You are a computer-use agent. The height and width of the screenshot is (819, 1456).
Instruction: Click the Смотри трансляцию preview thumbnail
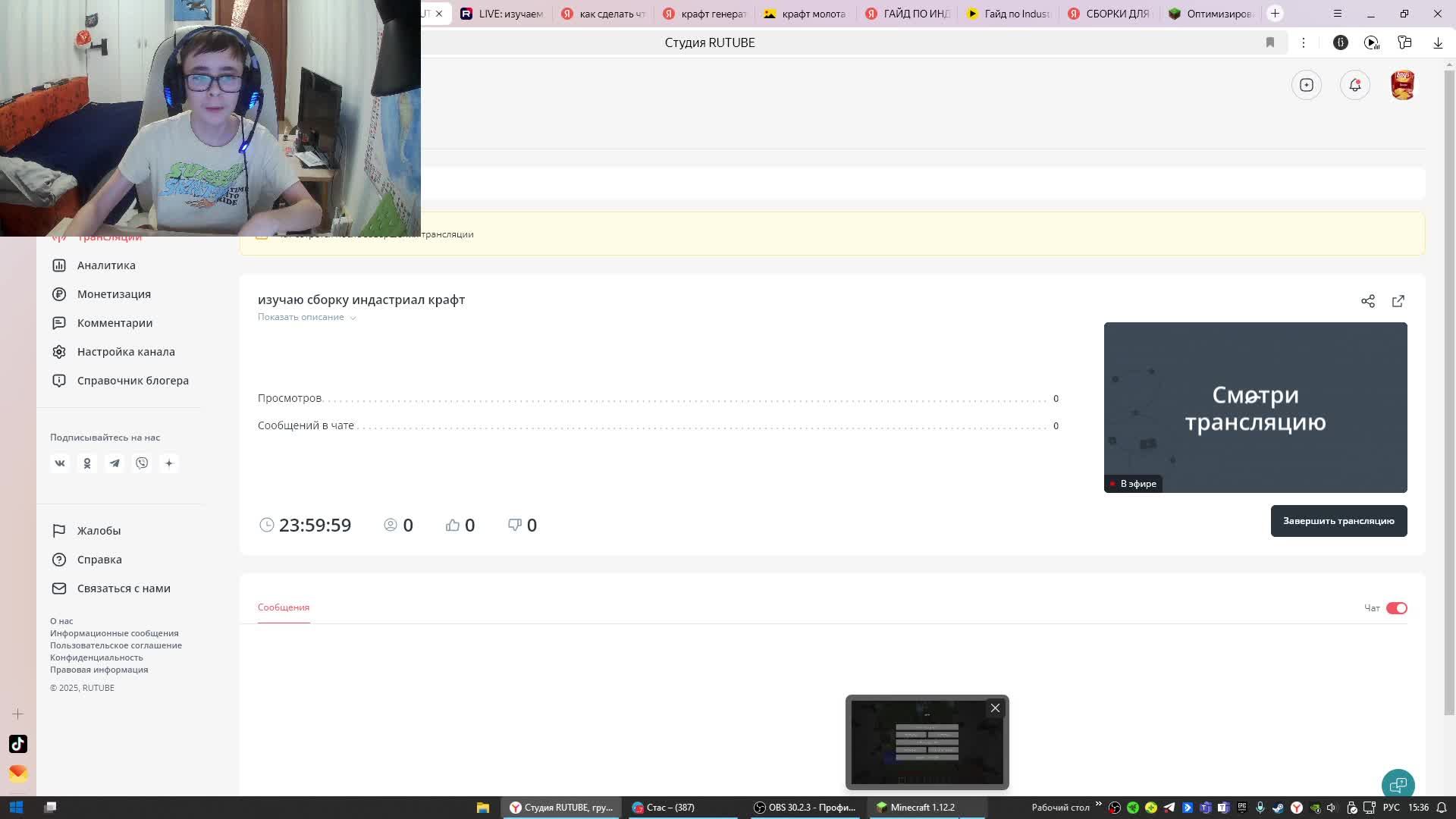pos(1254,407)
